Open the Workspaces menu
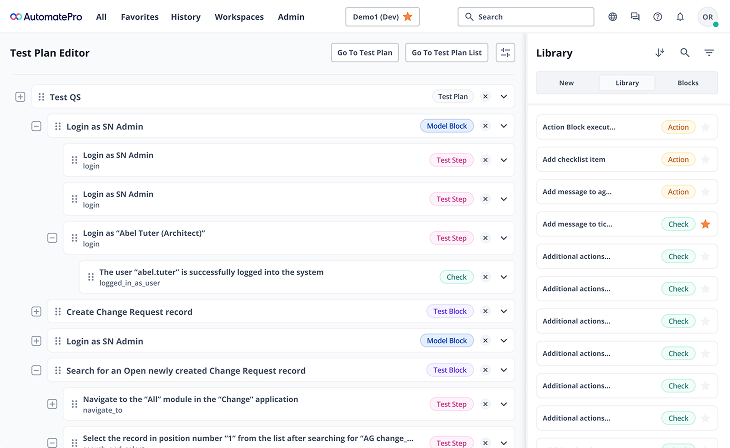 click(239, 17)
